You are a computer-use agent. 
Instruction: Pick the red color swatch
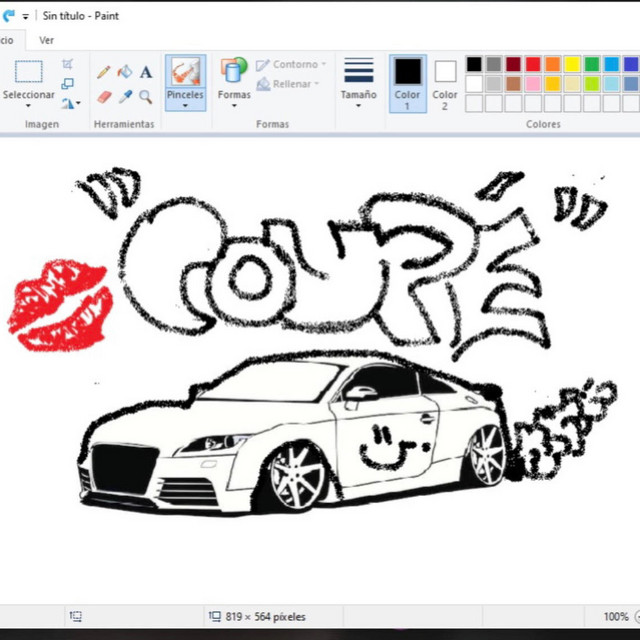pos(533,64)
